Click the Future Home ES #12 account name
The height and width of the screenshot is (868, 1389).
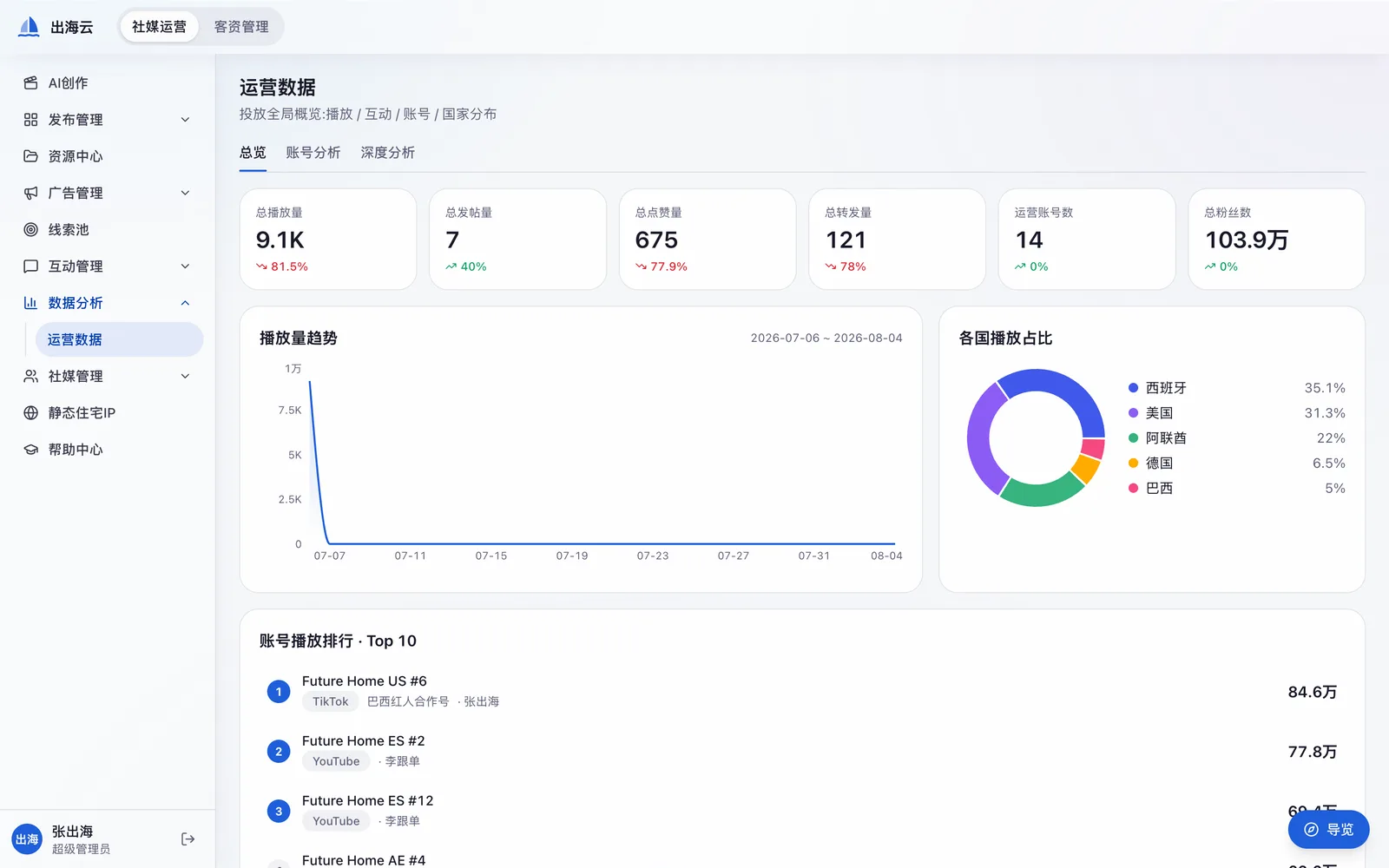(368, 801)
